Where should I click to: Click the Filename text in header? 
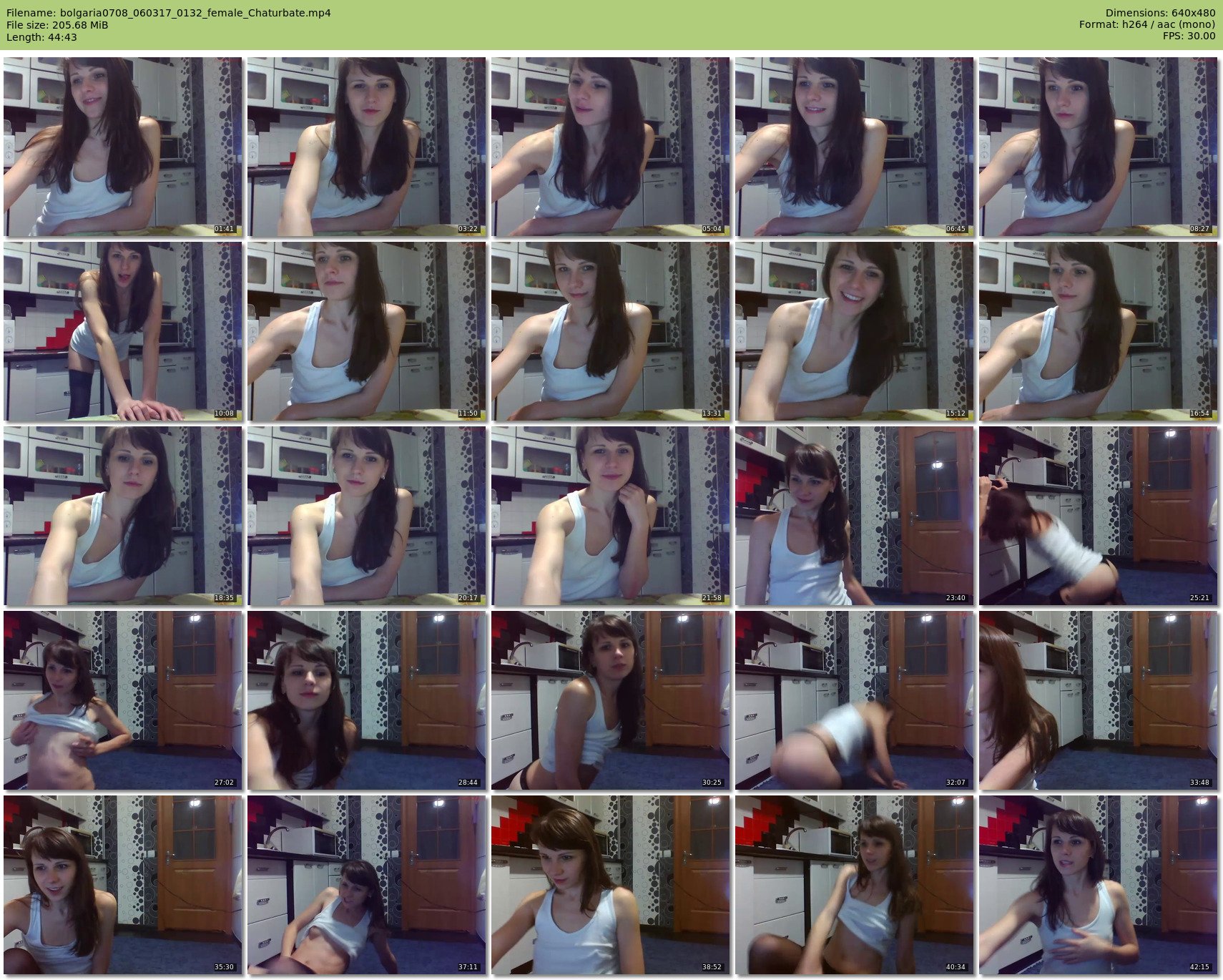tap(168, 13)
